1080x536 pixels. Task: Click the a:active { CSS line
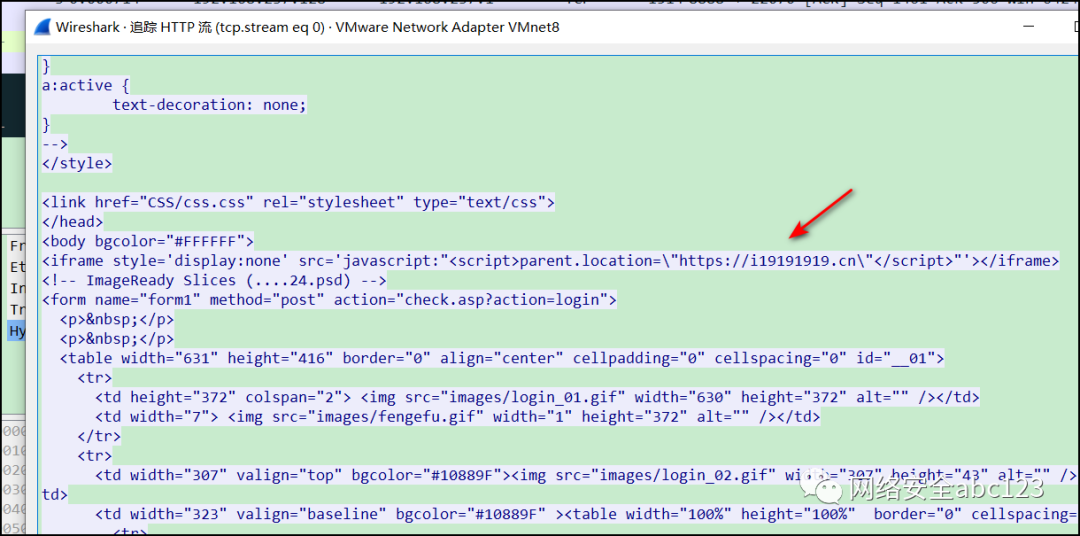tap(85, 86)
